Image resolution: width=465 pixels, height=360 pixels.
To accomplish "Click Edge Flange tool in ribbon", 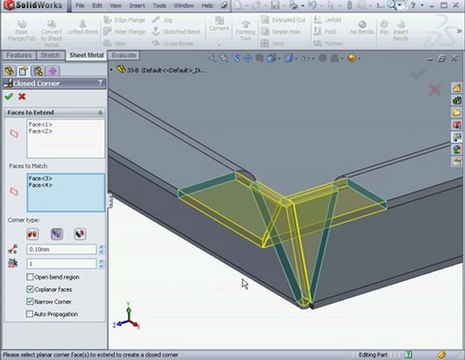I will (124, 20).
